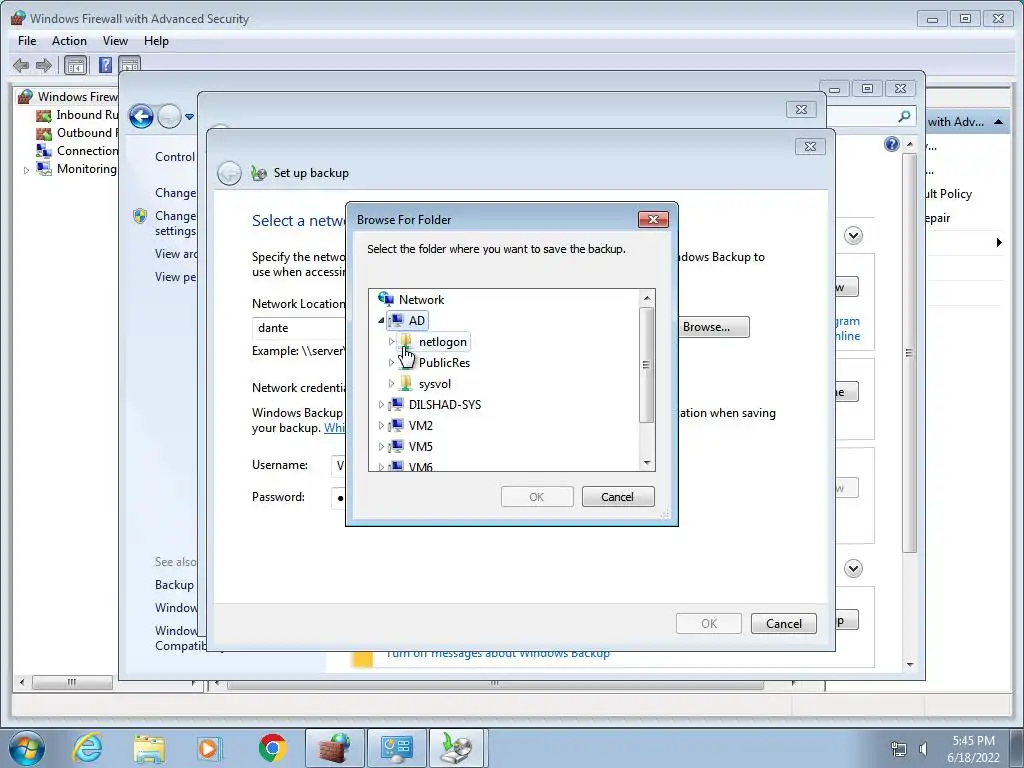Click the Set up backup back arrow
1024x768 pixels.
click(229, 173)
